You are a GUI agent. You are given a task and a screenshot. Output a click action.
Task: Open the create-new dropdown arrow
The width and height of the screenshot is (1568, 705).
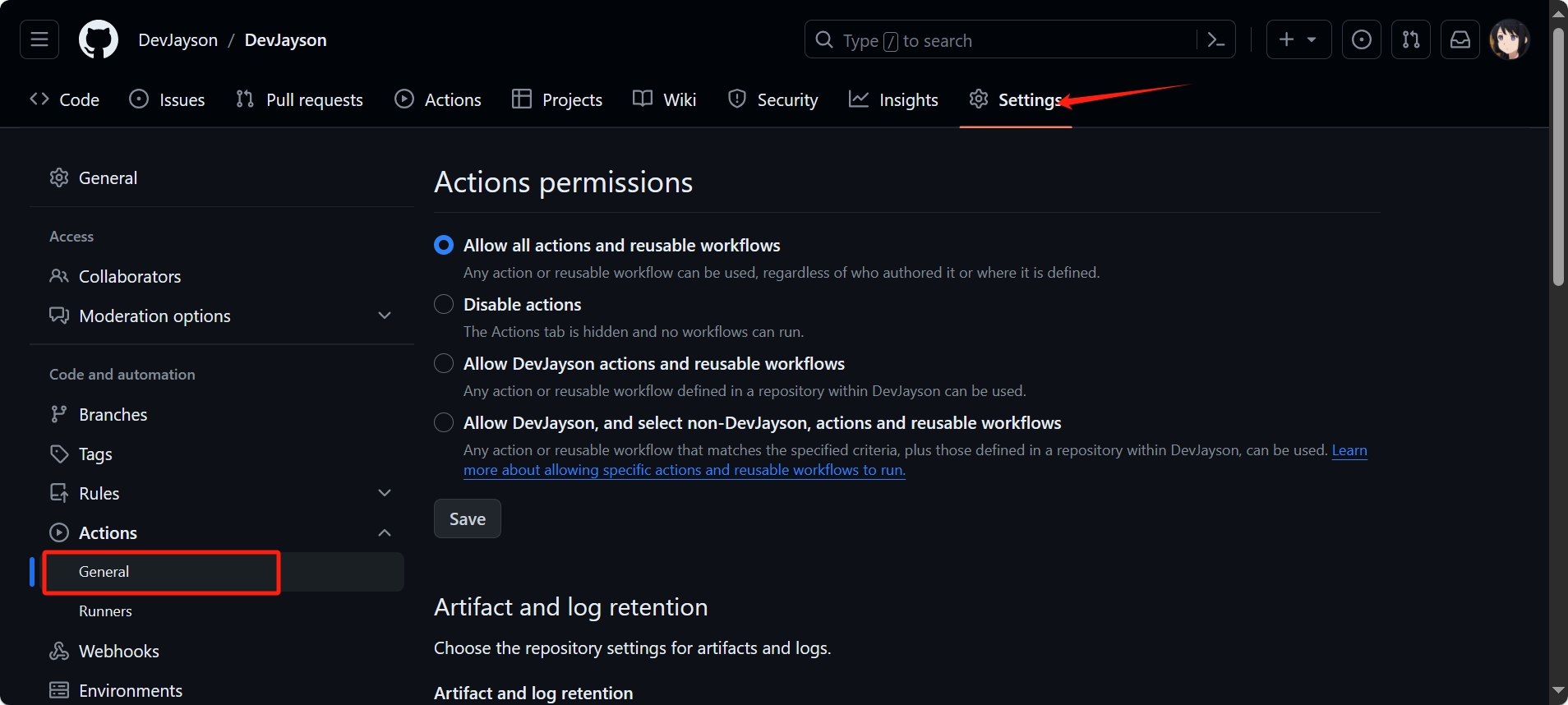1312,39
